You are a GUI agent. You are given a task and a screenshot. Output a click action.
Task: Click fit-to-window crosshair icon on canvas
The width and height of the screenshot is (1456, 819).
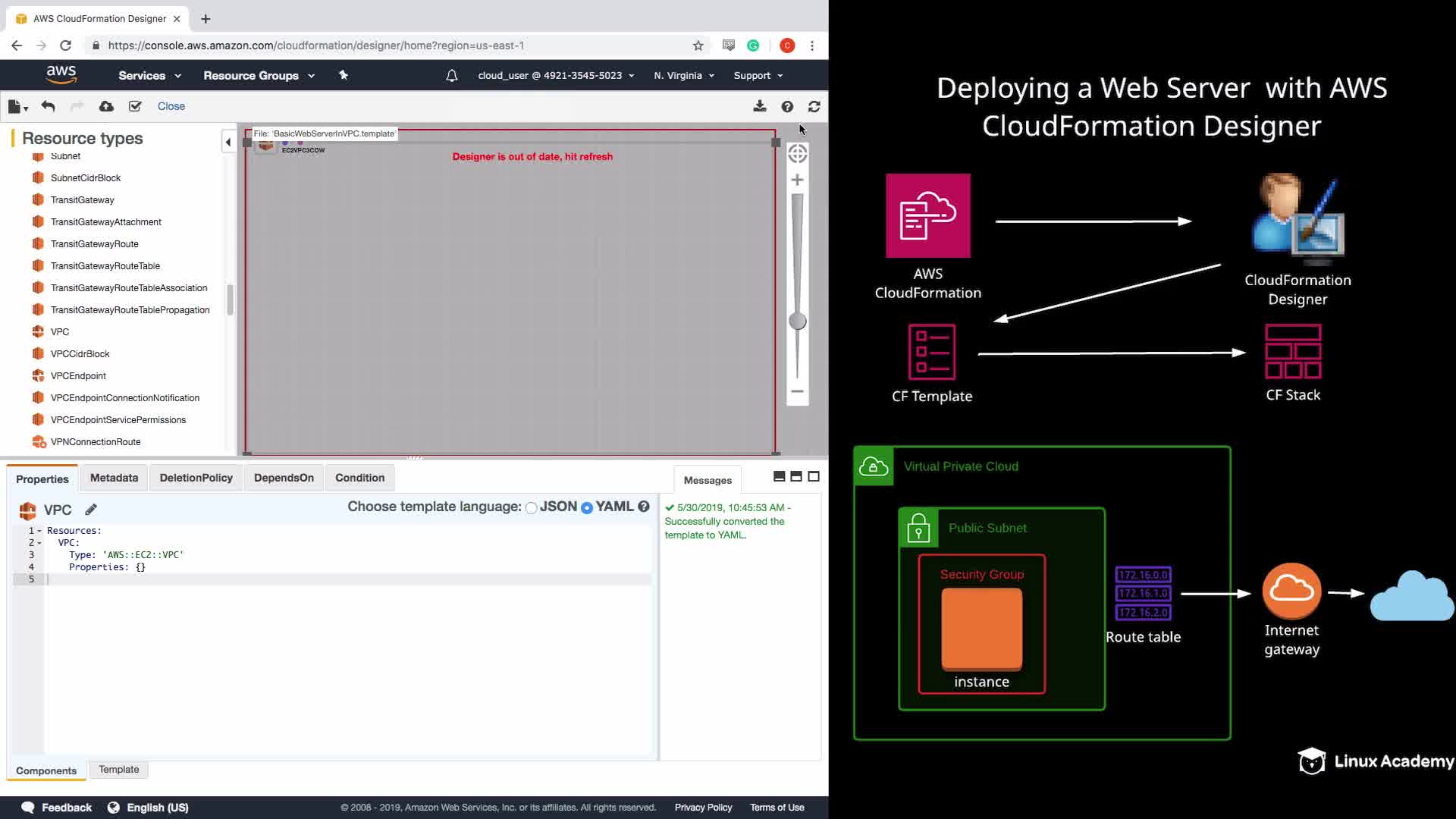coord(797,154)
